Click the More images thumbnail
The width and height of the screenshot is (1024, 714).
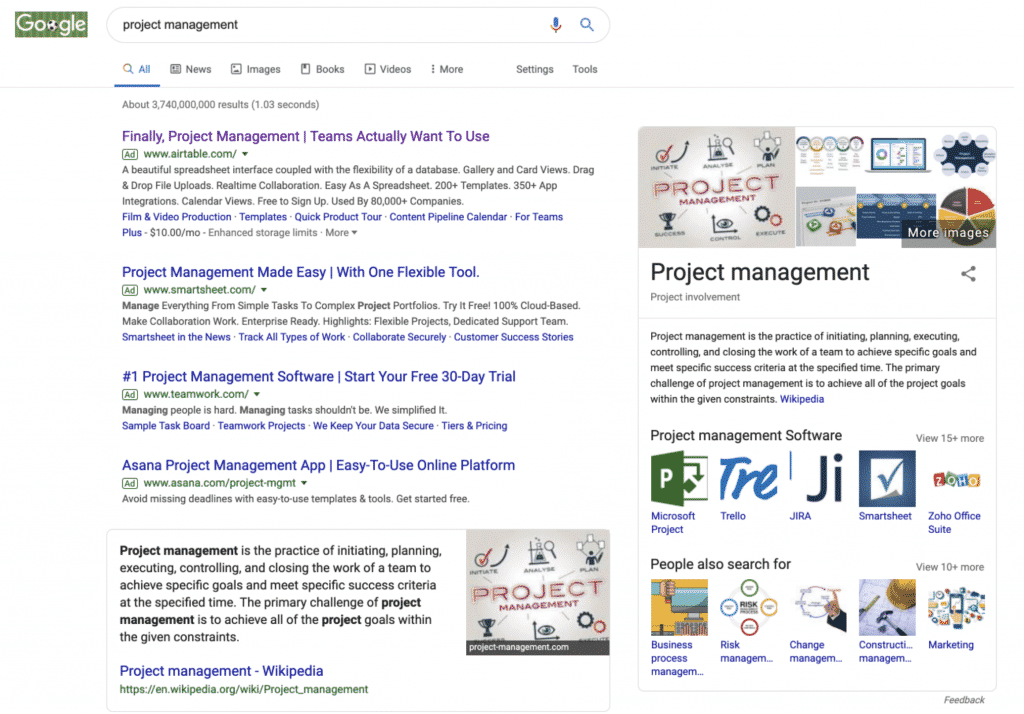point(946,231)
